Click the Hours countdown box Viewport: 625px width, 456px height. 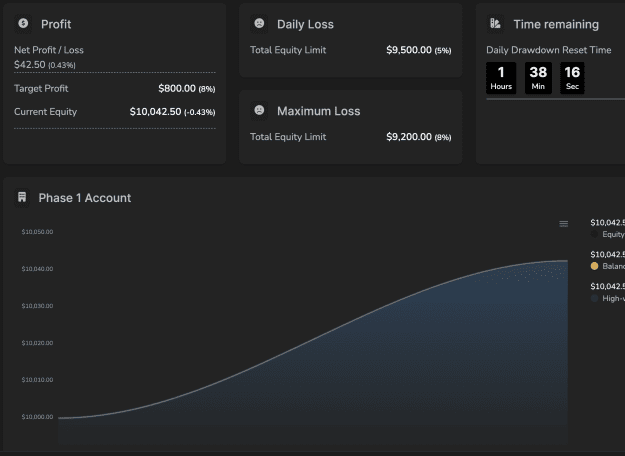(501, 78)
